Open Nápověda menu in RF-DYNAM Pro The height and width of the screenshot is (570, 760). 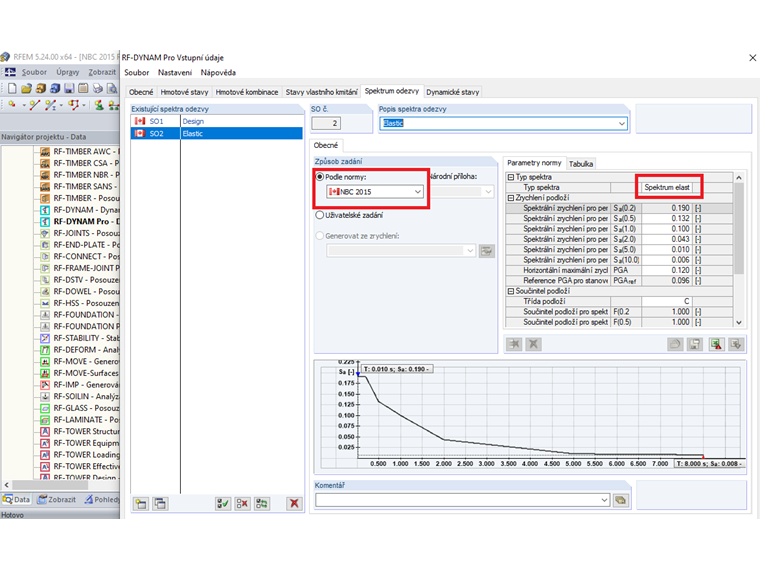coord(218,73)
